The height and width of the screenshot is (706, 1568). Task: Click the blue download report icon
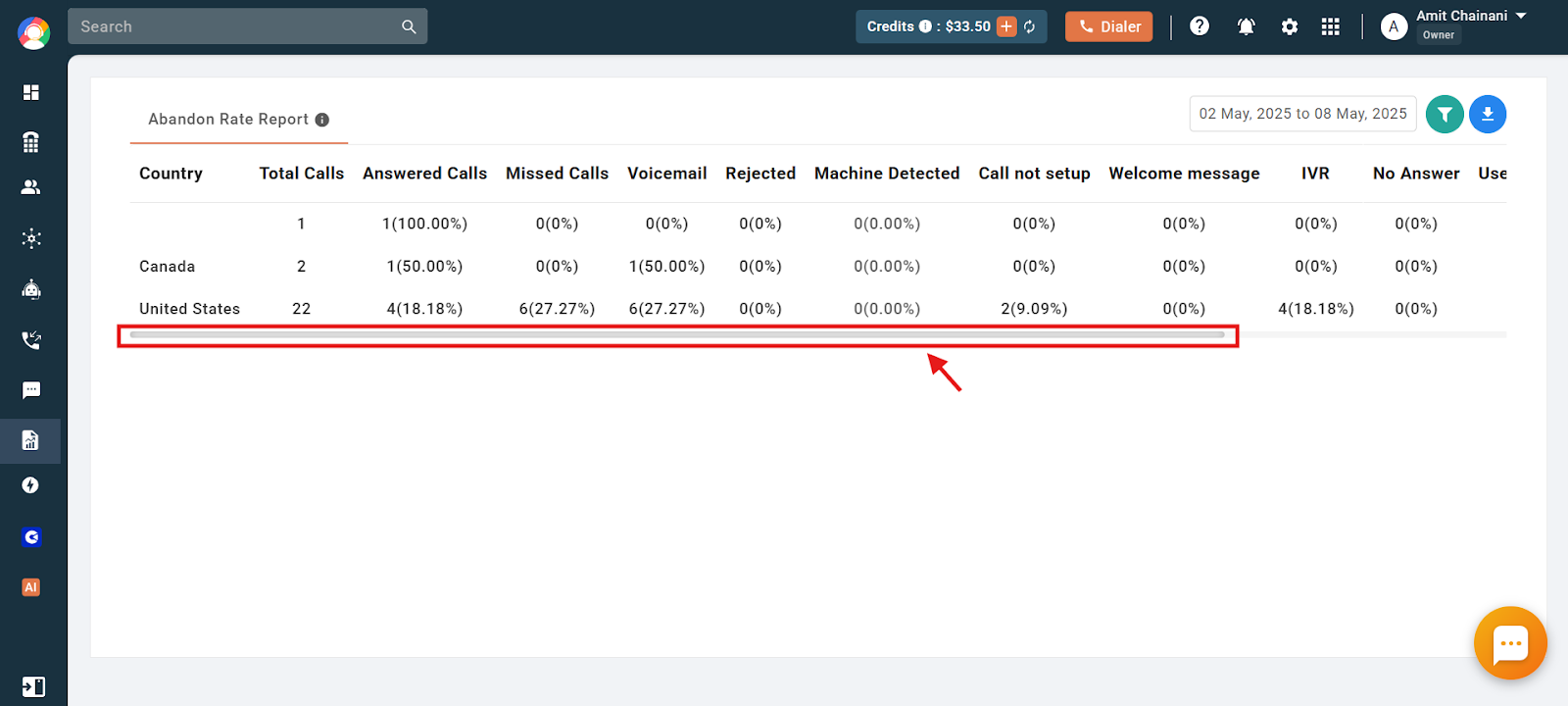[x=1488, y=115]
